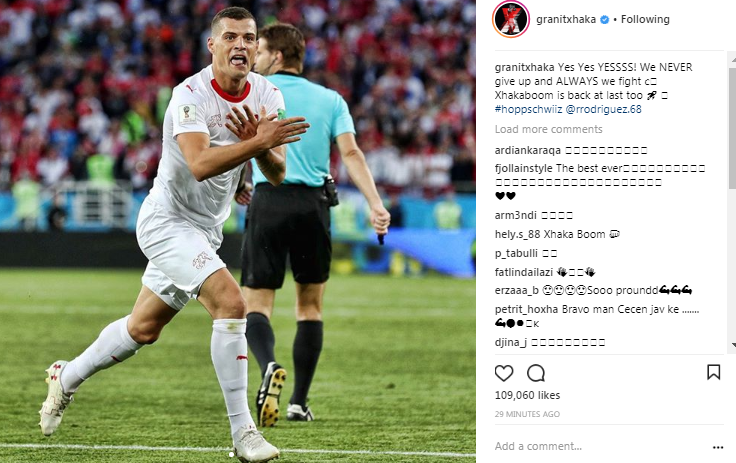The height and width of the screenshot is (463, 736).
Task: Open the three-dot more options menu
Action: pos(718,448)
